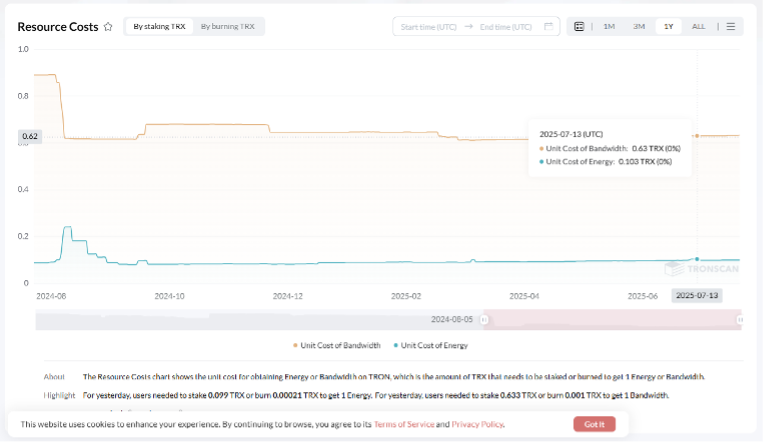Click right handle of range slider
Image resolution: width=764 pixels, height=442 pixels.
pos(740,320)
